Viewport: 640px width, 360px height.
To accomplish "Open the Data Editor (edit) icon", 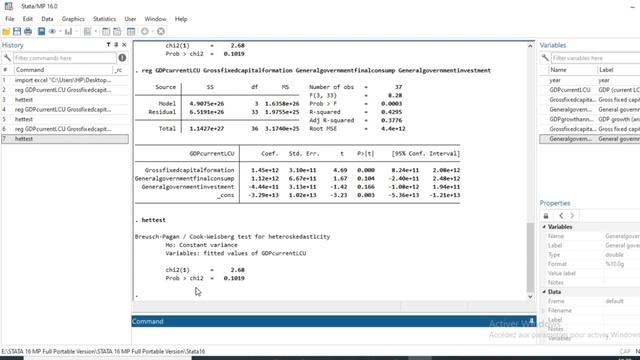I will click(x=106, y=31).
